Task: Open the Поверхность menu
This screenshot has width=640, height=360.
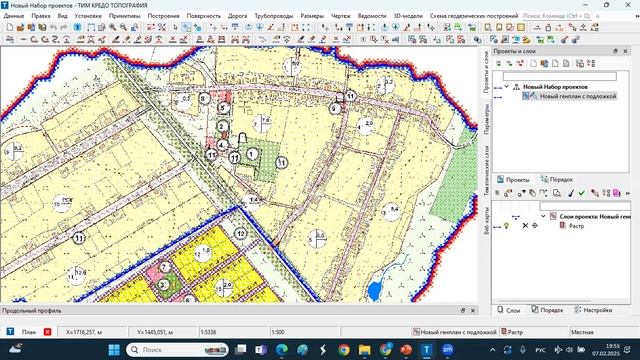Action: [203, 16]
